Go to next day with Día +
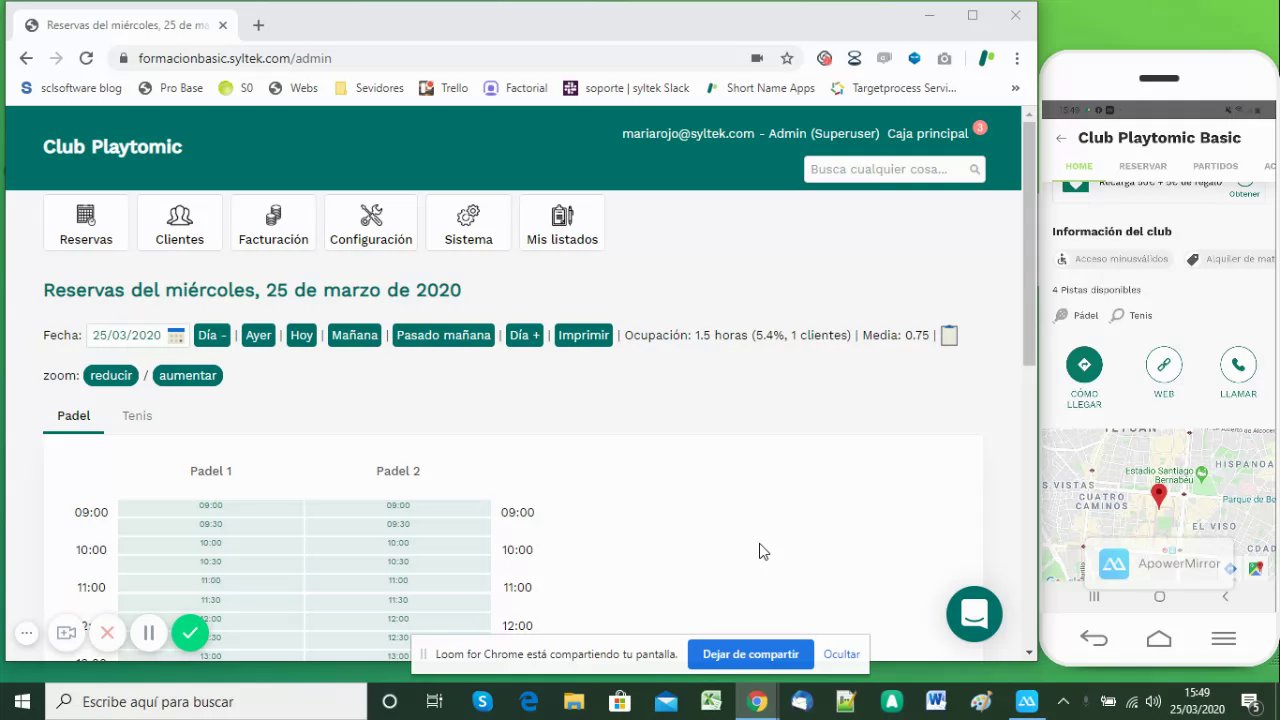Viewport: 1280px width, 720px height. click(525, 336)
